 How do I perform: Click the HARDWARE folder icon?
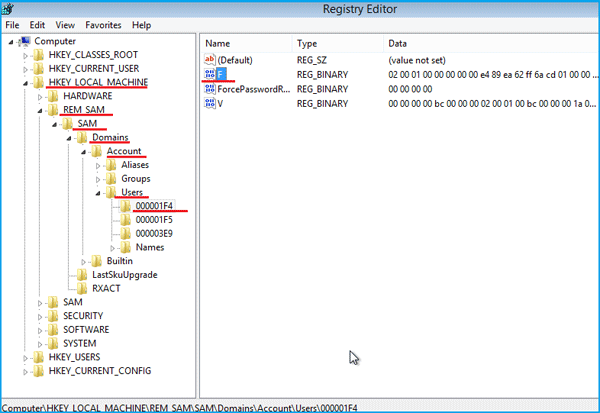coord(53,96)
